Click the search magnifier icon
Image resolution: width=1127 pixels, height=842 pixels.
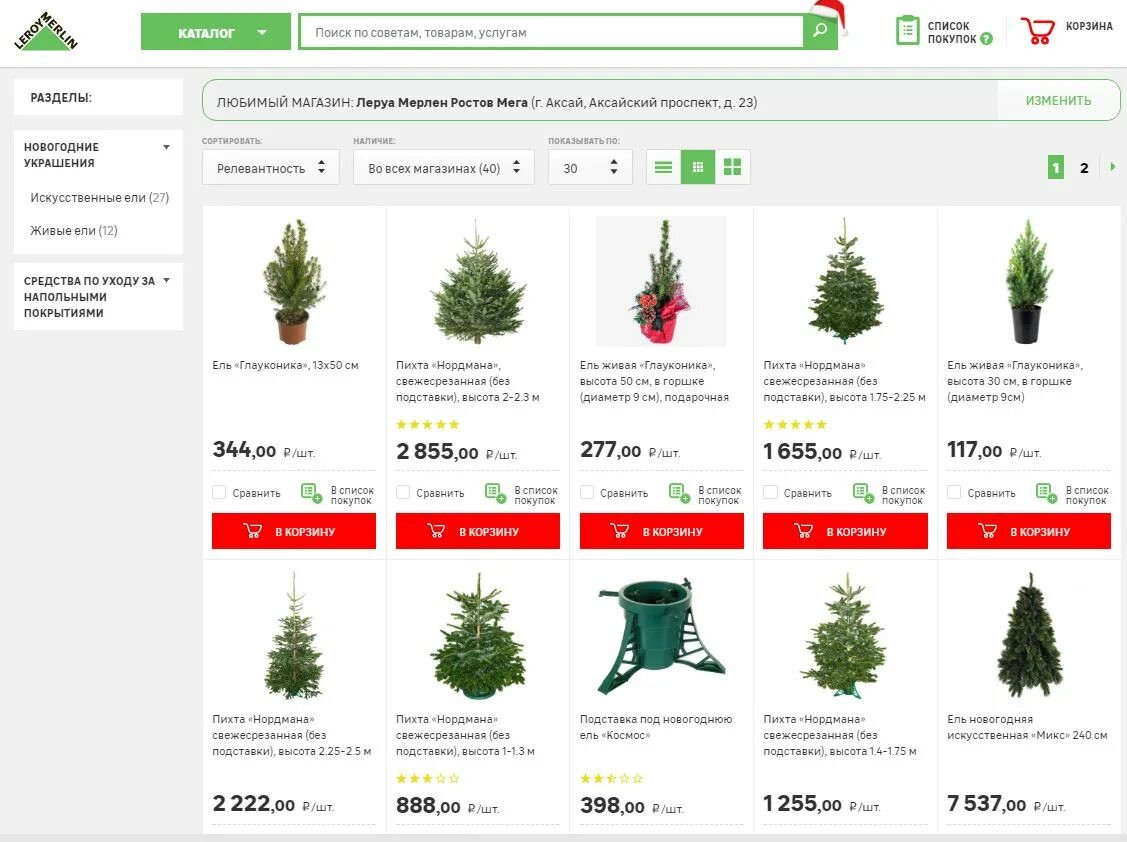(820, 31)
